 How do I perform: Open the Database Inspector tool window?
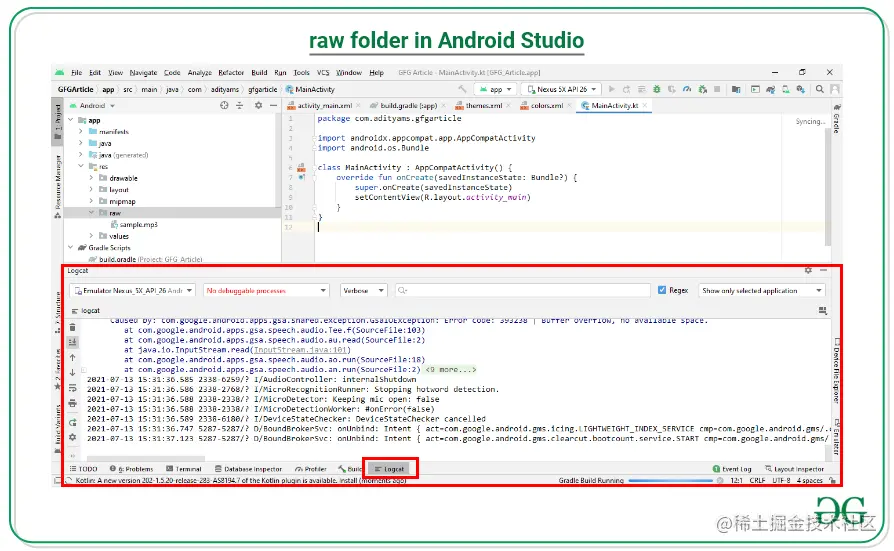[249, 469]
